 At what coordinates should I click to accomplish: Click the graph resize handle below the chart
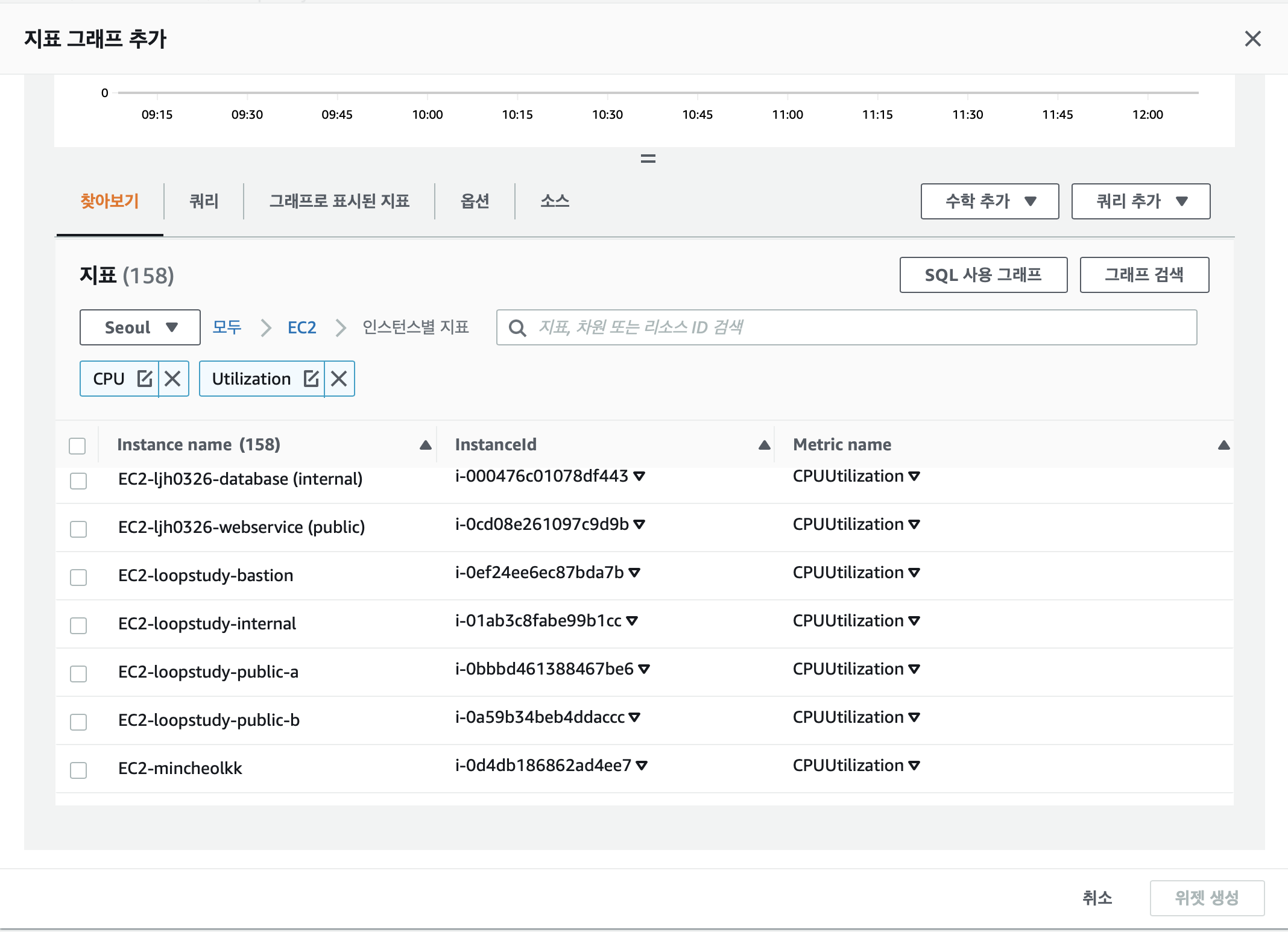click(648, 159)
